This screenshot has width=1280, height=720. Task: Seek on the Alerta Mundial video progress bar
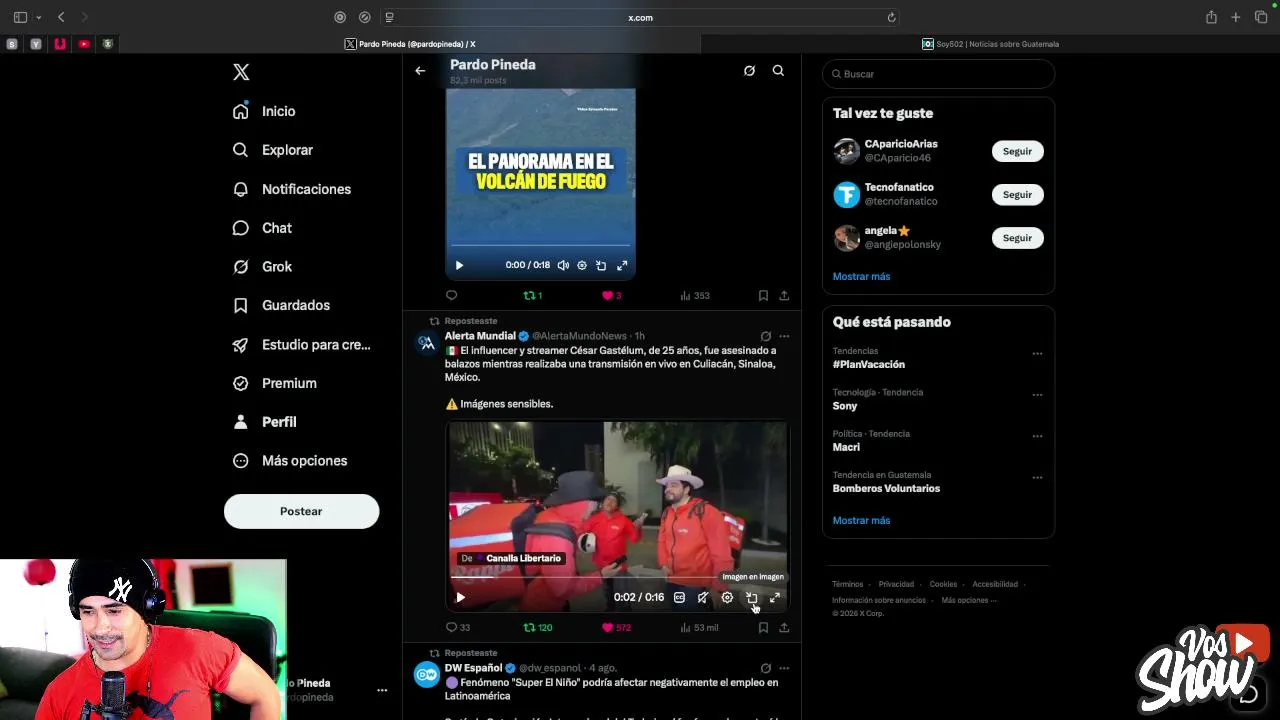(x=617, y=576)
